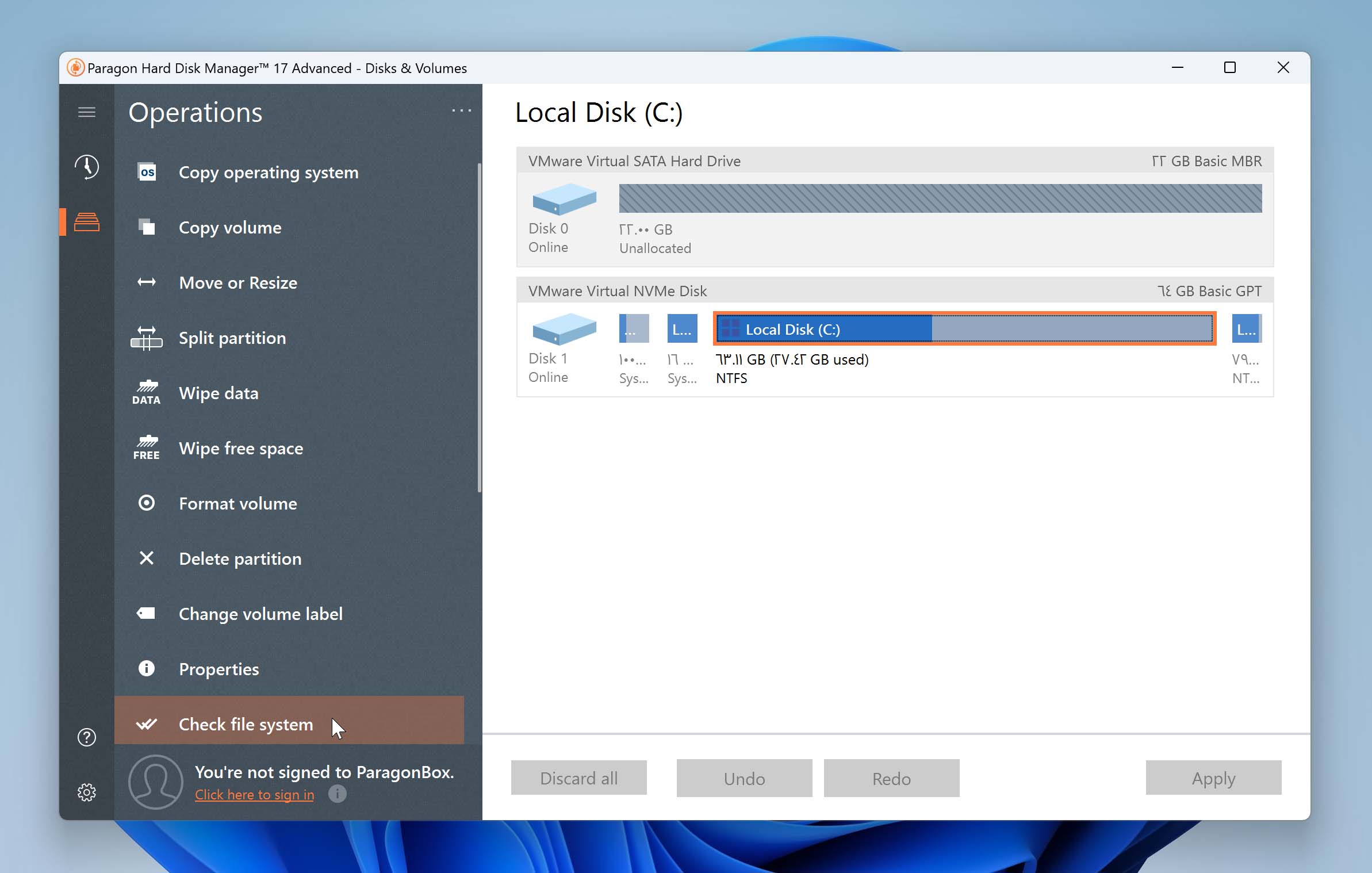
Task: Click the ParagonBox user avatar
Action: [x=155, y=782]
